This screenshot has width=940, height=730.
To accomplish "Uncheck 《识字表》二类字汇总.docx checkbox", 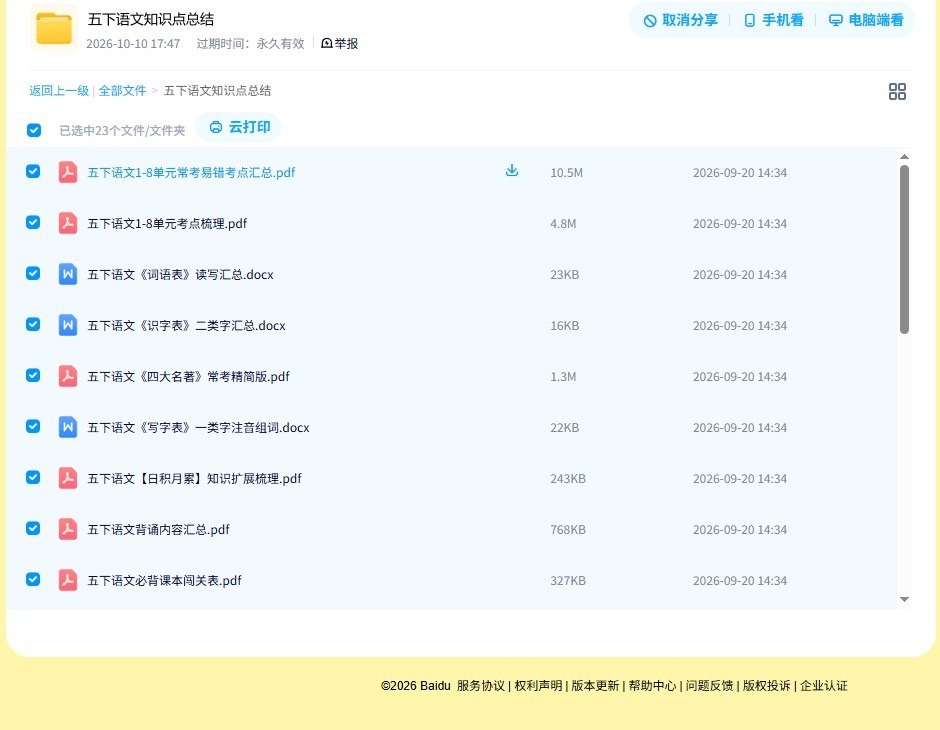I will [33, 324].
